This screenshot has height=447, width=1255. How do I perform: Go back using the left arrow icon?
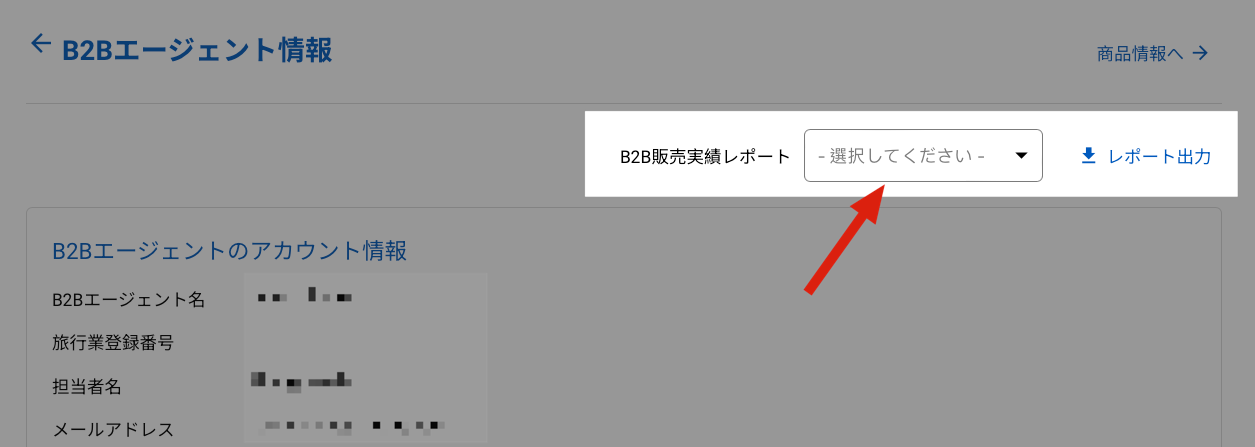tap(40, 43)
